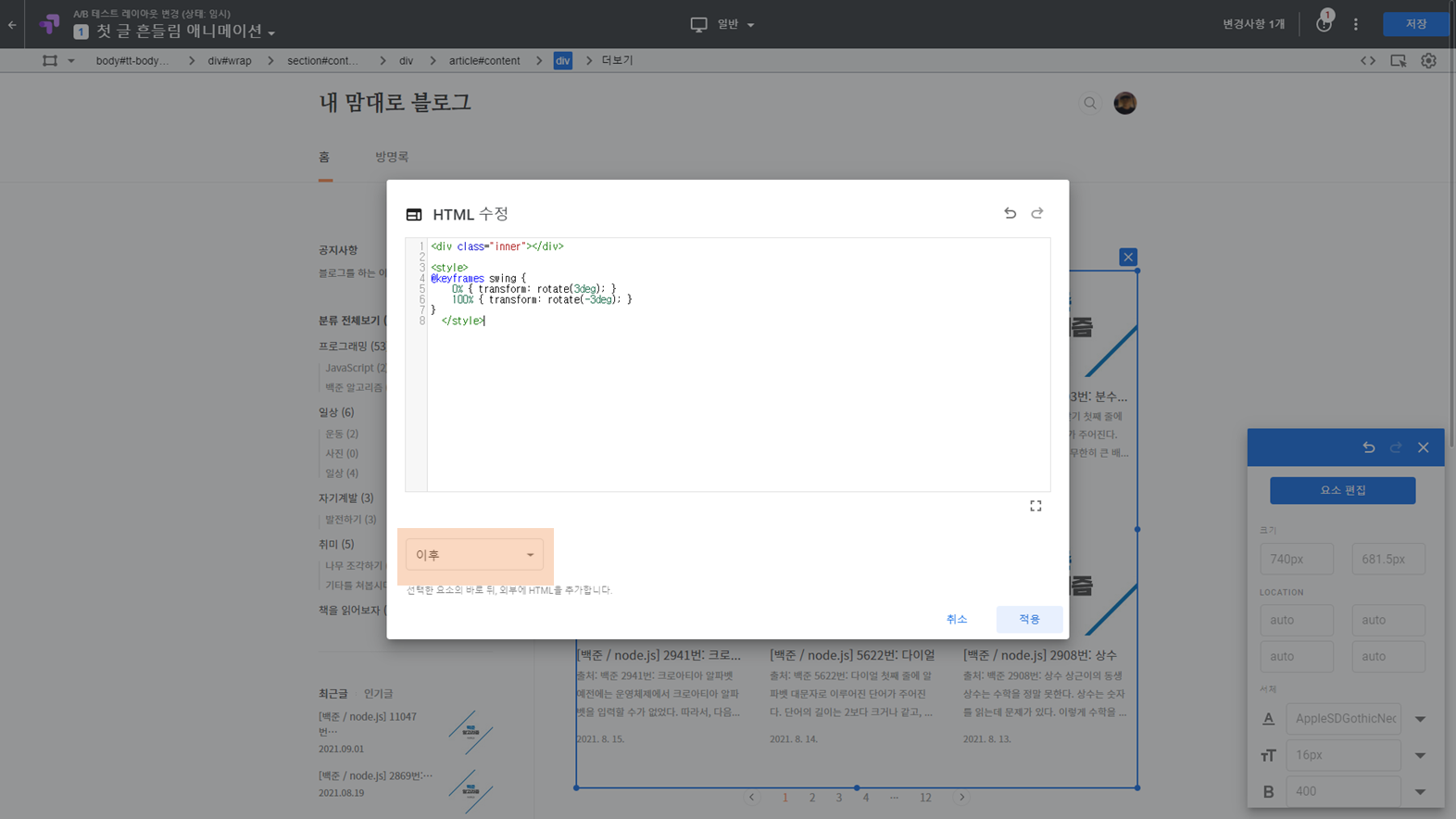Open the 일반 device type dropdown

[736, 25]
